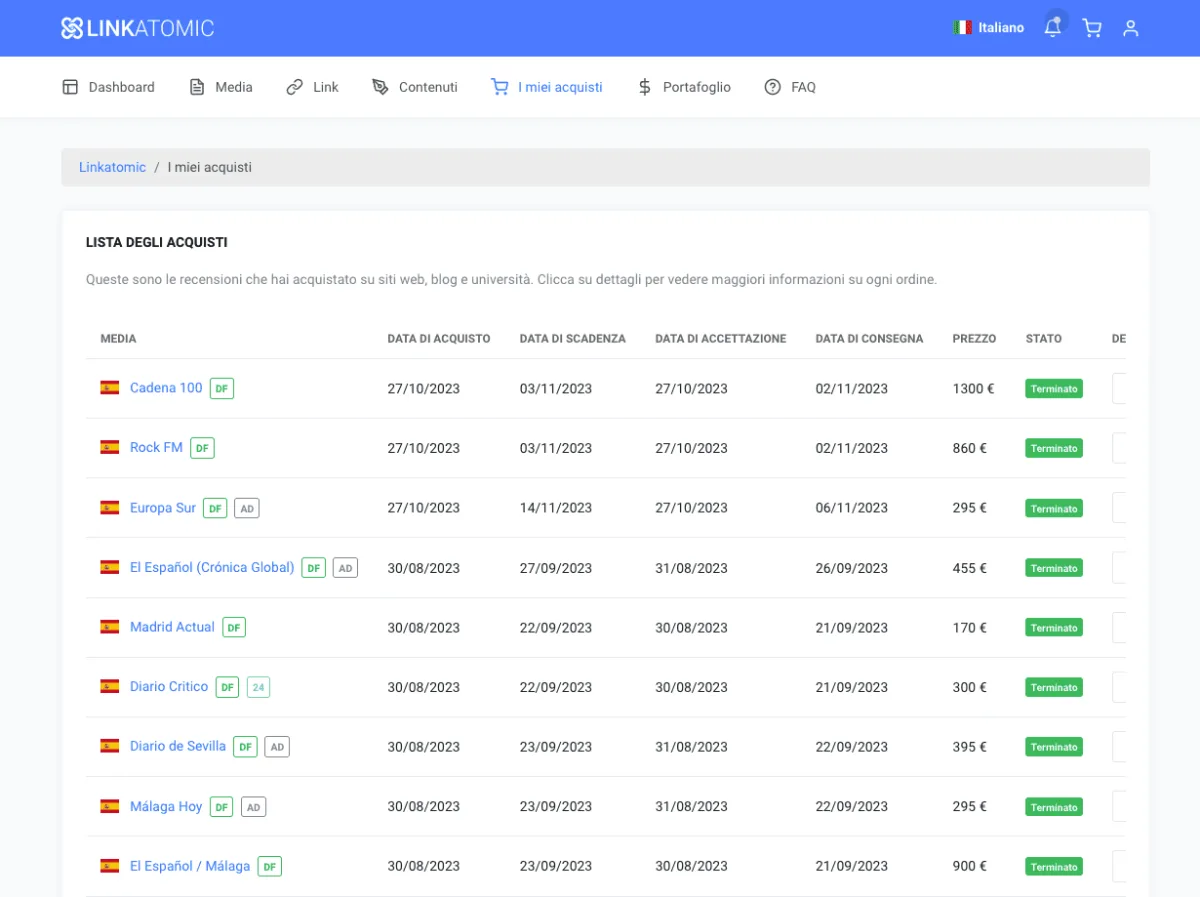Viewport: 1200px width, 897px height.
Task: Click the user account profile icon
Action: point(1131,28)
